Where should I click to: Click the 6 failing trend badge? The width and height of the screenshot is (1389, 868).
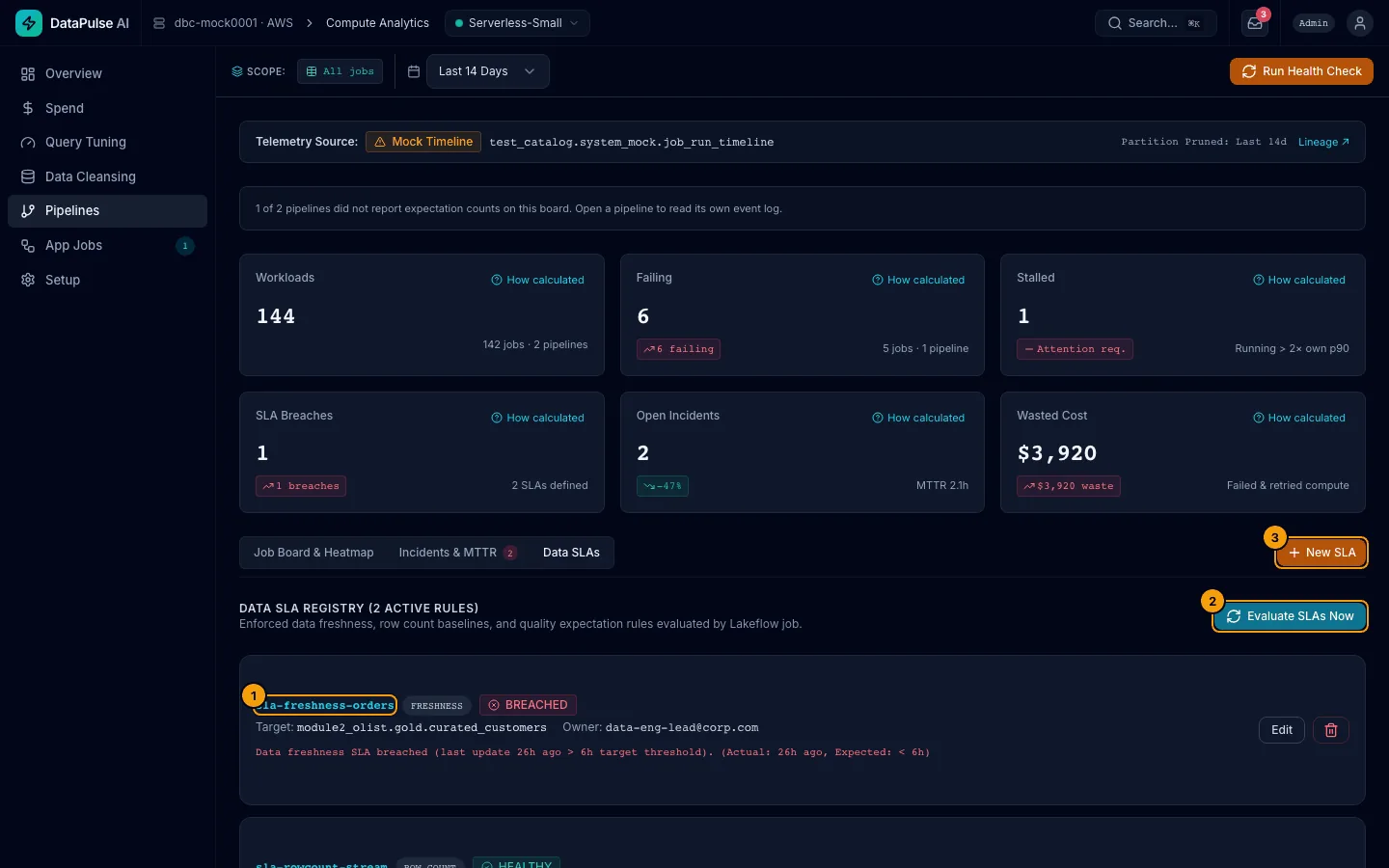[678, 349]
